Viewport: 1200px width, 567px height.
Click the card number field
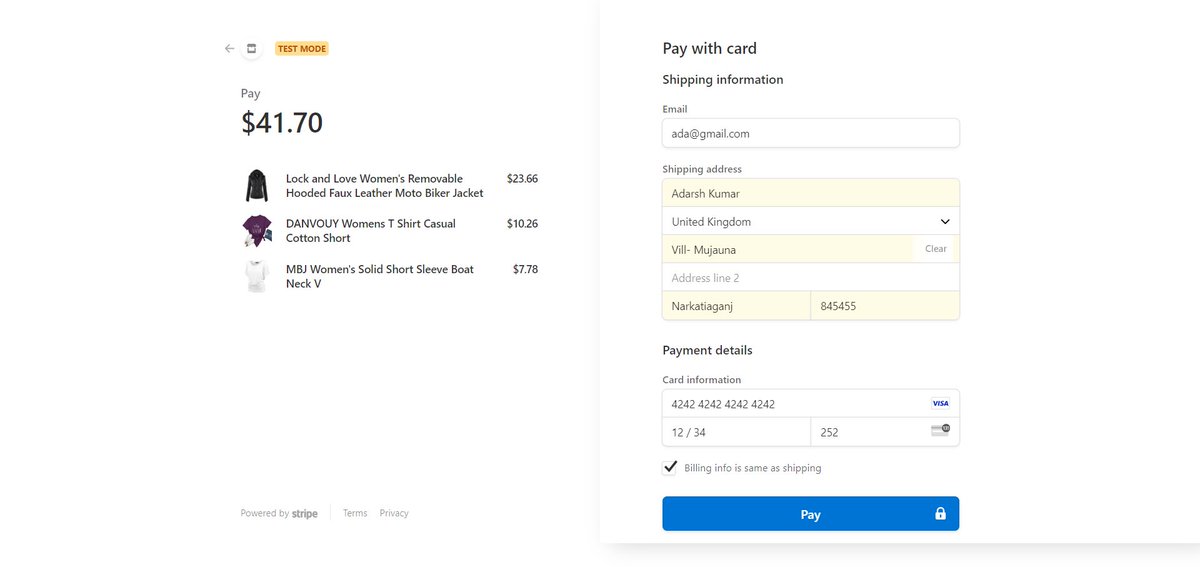[811, 404]
